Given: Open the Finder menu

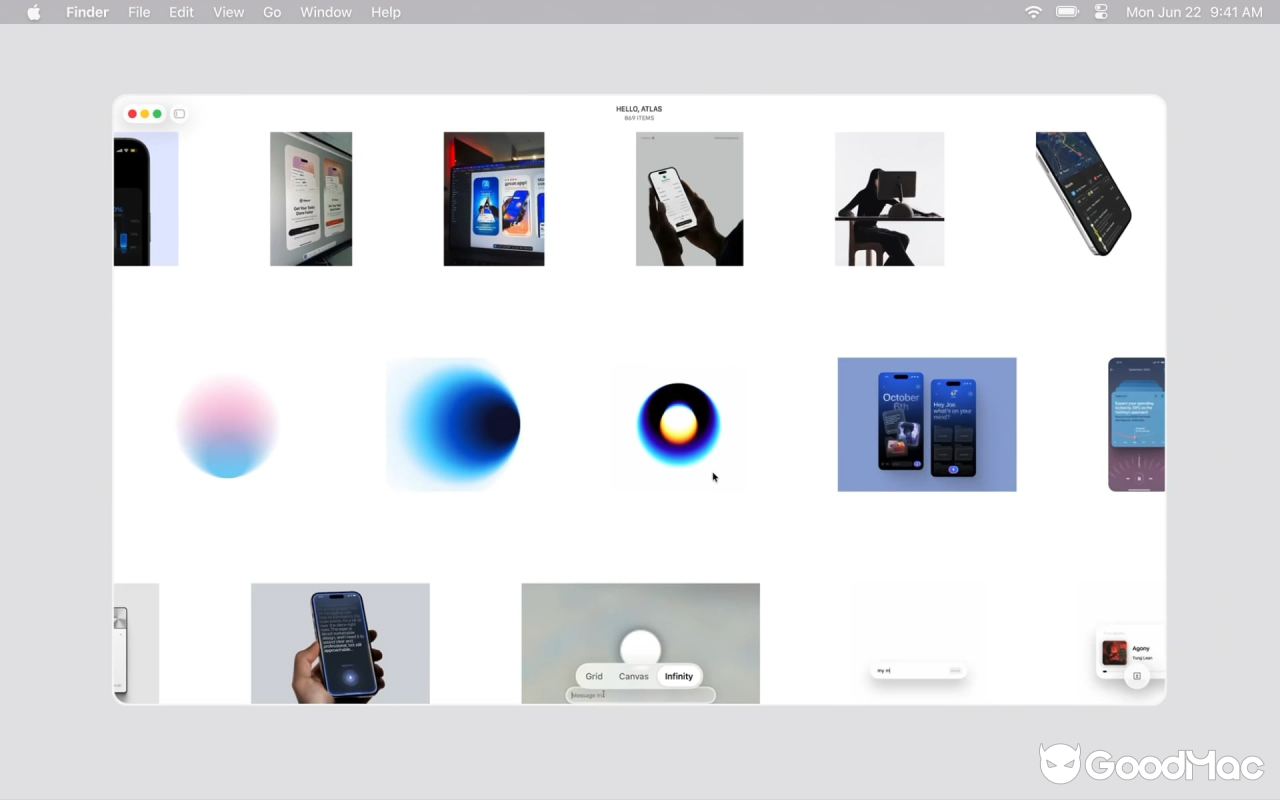Looking at the screenshot, I should [x=87, y=12].
